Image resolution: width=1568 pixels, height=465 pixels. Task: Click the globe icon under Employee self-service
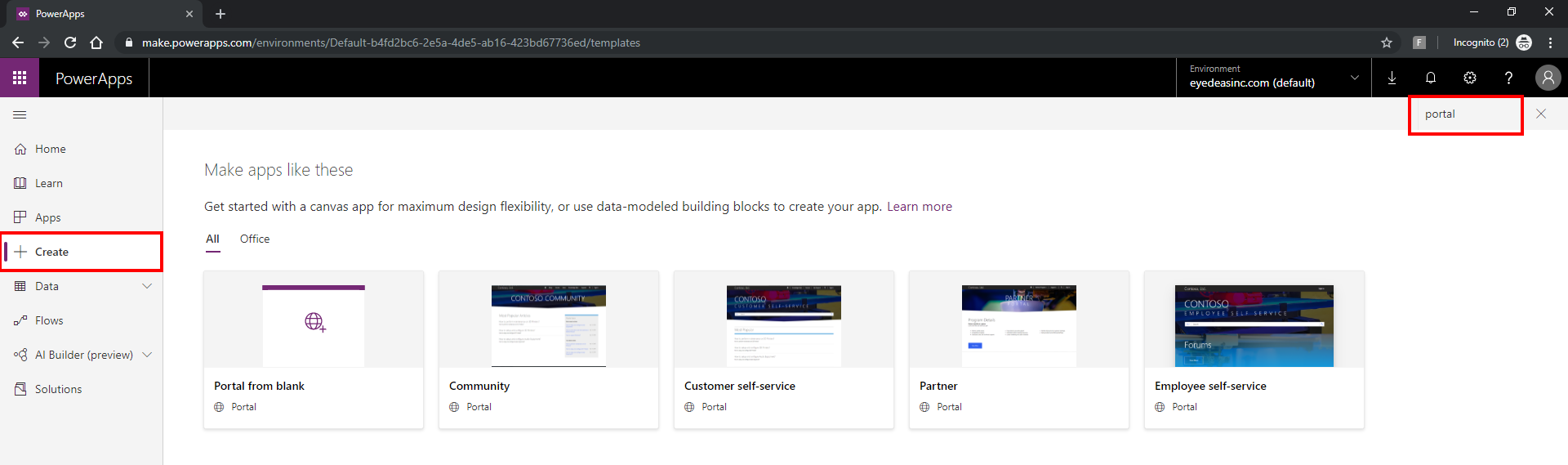click(1160, 407)
